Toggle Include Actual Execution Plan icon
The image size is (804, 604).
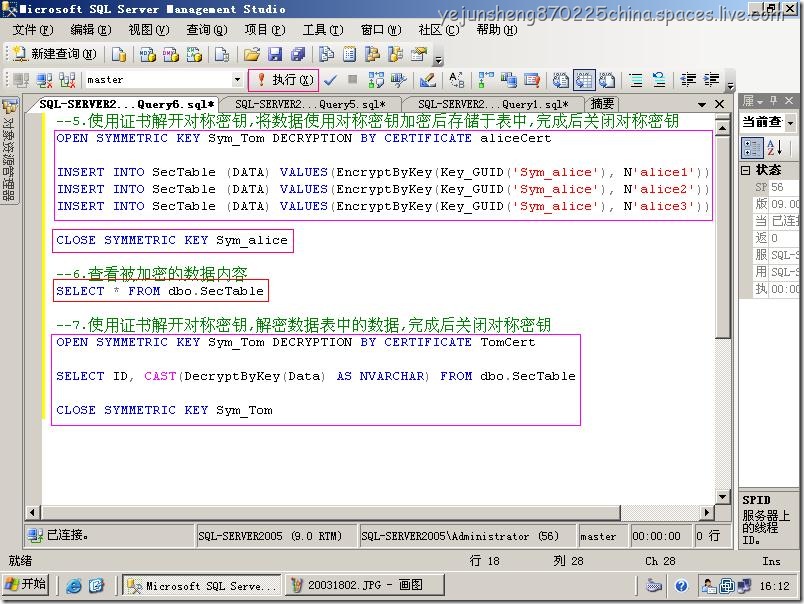pyautogui.click(x=486, y=80)
